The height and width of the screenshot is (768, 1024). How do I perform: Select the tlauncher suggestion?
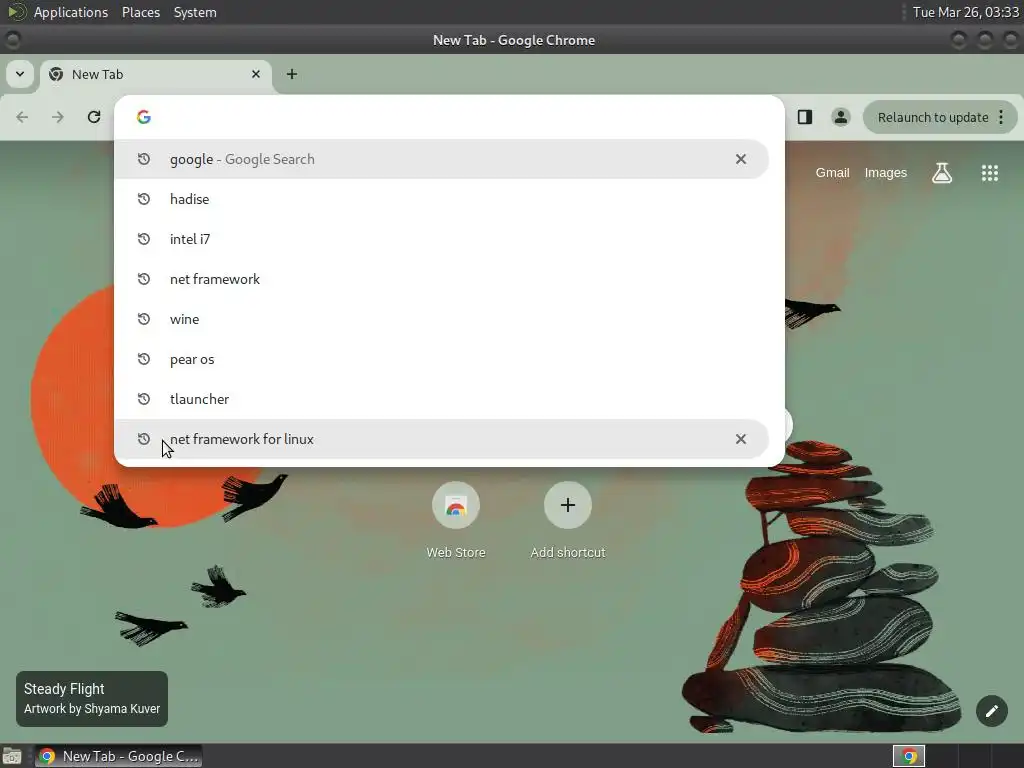click(441, 399)
